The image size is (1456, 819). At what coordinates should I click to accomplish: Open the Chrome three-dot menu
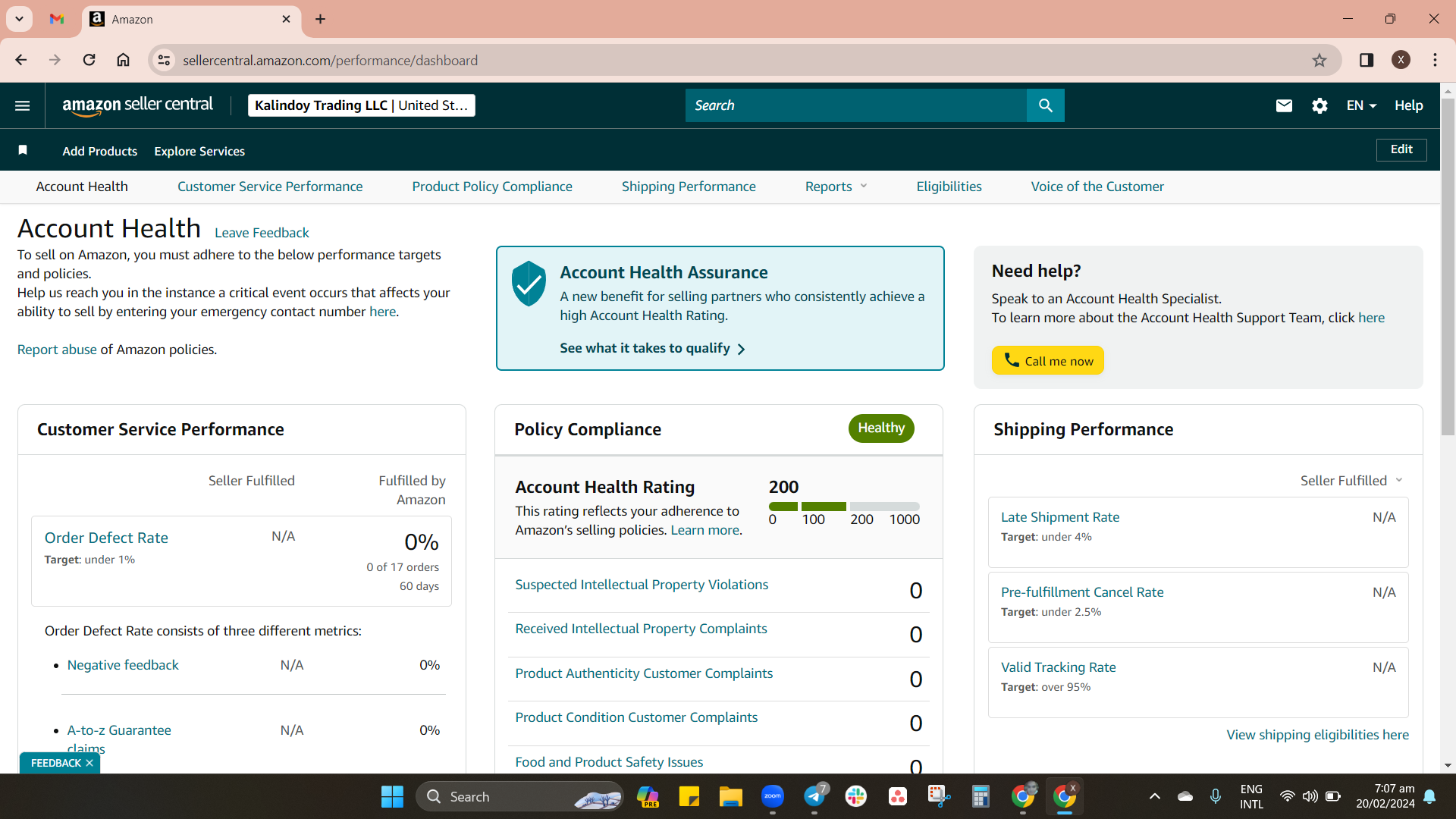(1435, 60)
